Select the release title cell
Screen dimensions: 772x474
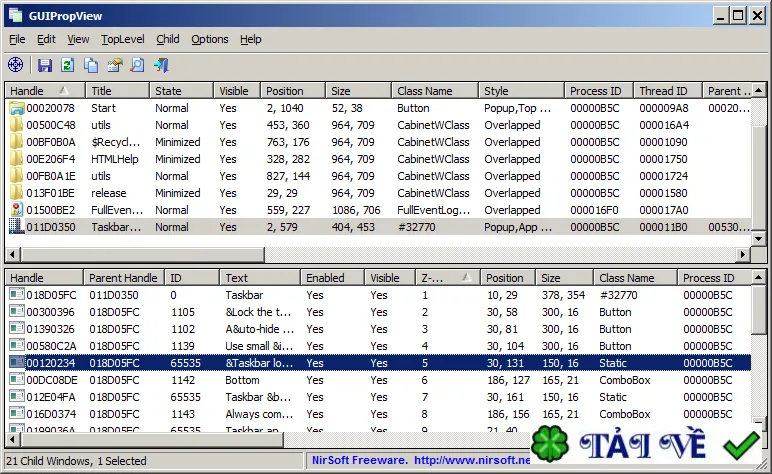[109, 193]
